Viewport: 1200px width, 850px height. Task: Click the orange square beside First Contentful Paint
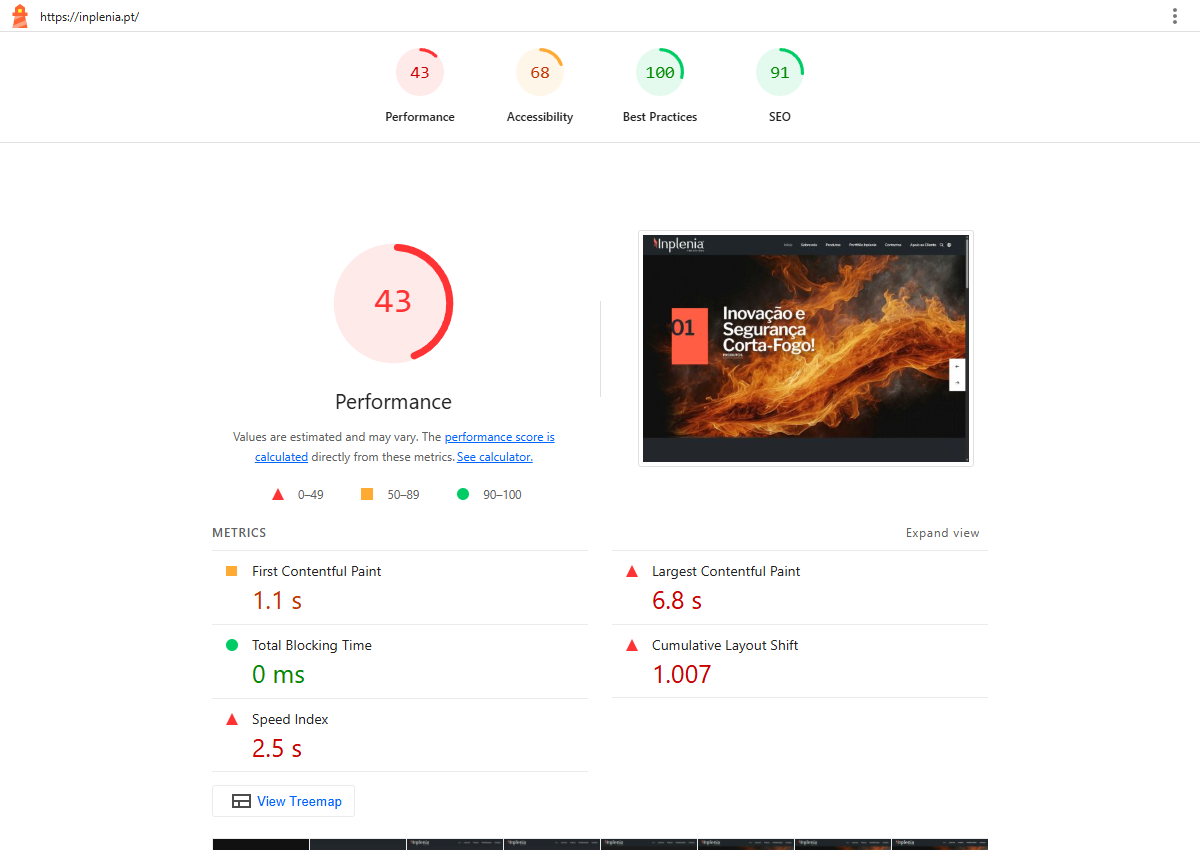[232, 571]
